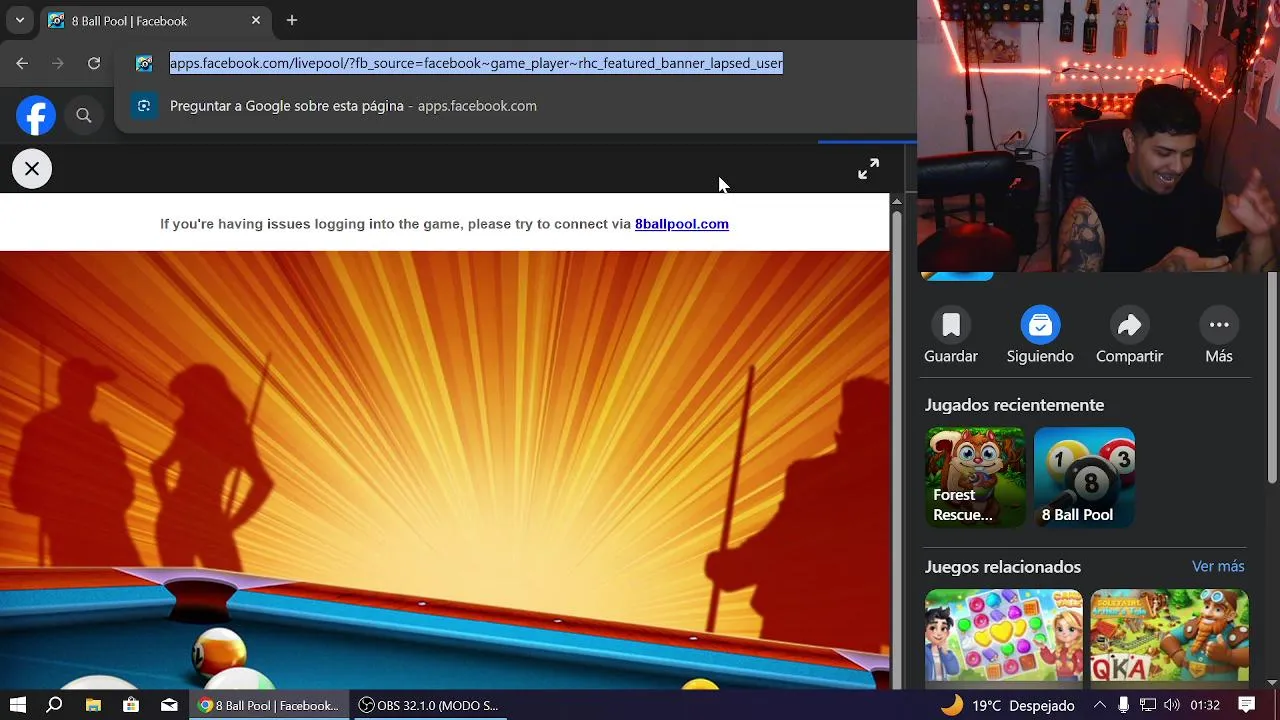
Task: Click the Guardar bookmark button
Action: click(951, 336)
